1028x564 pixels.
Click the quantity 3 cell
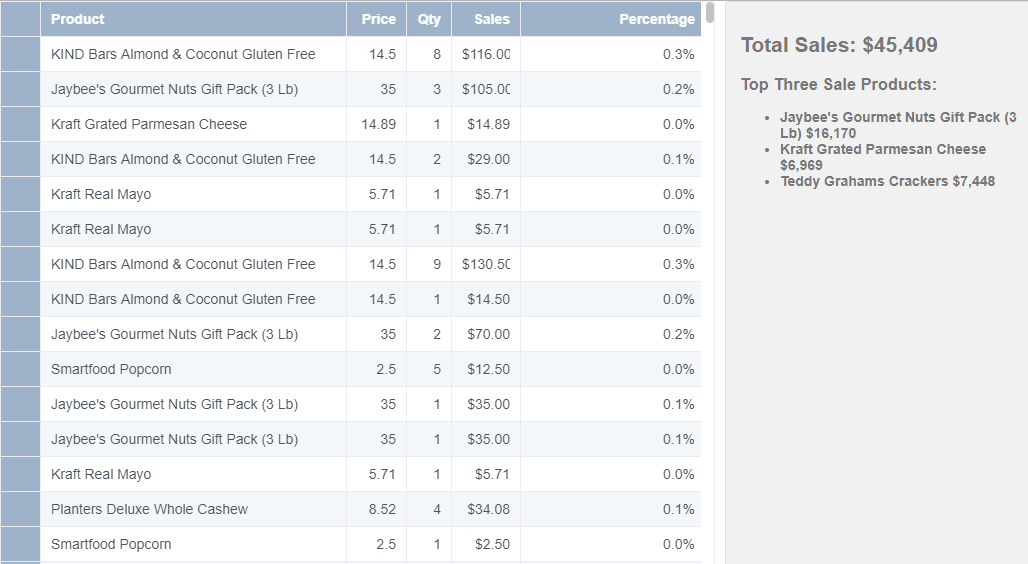(x=429, y=89)
